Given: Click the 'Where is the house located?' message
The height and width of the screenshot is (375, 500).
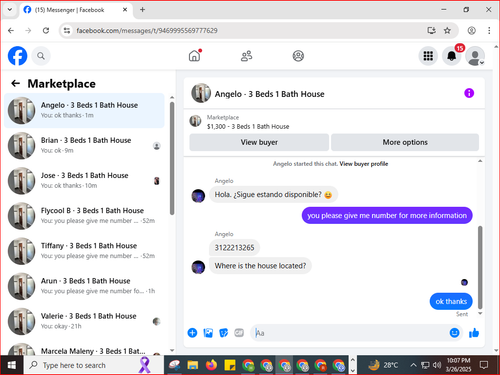Looking at the screenshot, I should [x=260, y=266].
